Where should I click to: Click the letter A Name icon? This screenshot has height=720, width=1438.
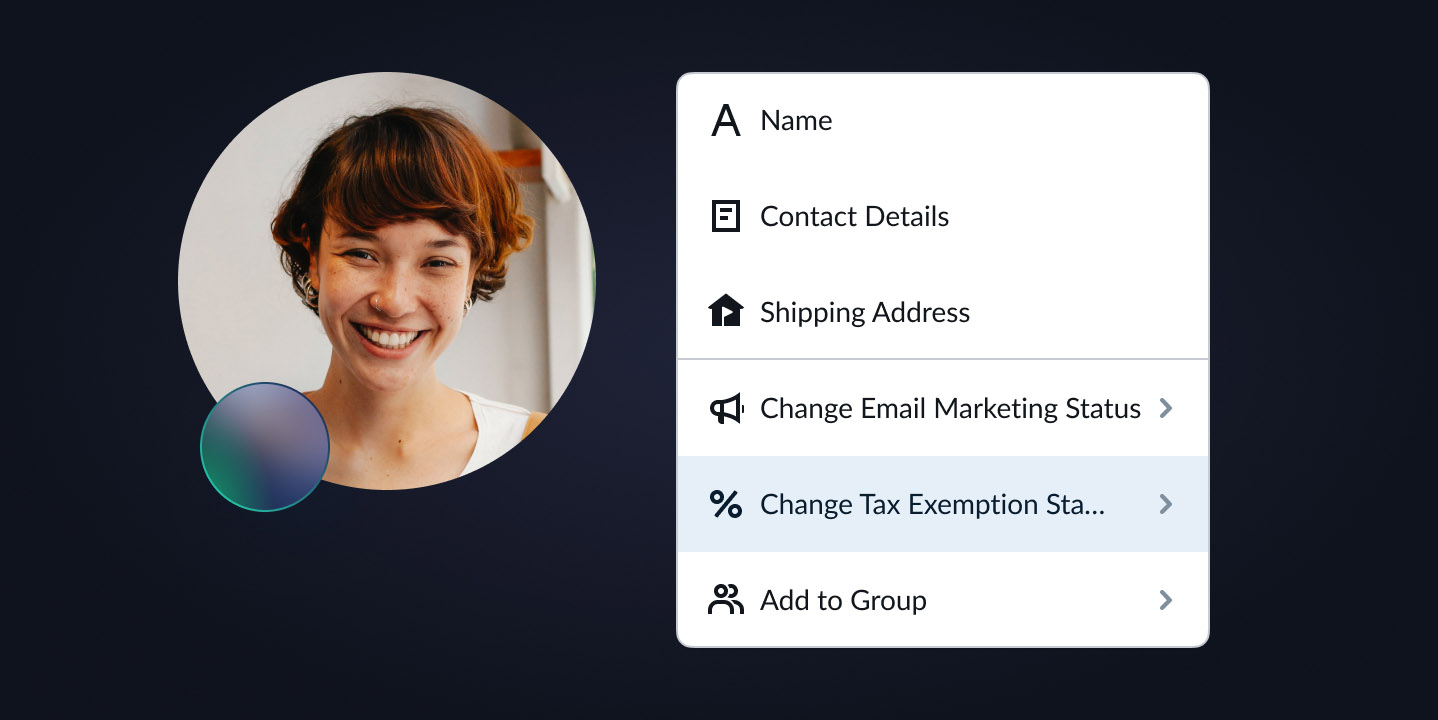(725, 121)
